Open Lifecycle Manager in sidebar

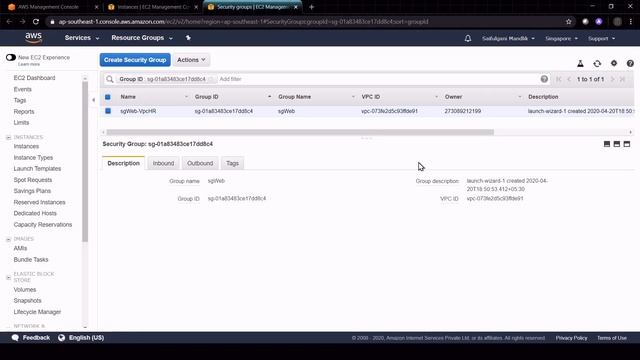click(x=37, y=312)
